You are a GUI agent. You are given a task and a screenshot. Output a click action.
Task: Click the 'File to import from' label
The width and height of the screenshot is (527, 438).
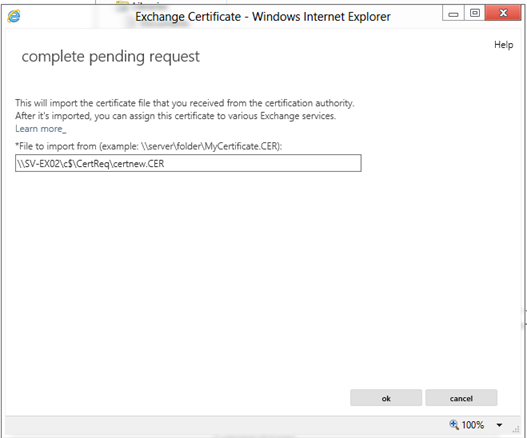pos(149,146)
